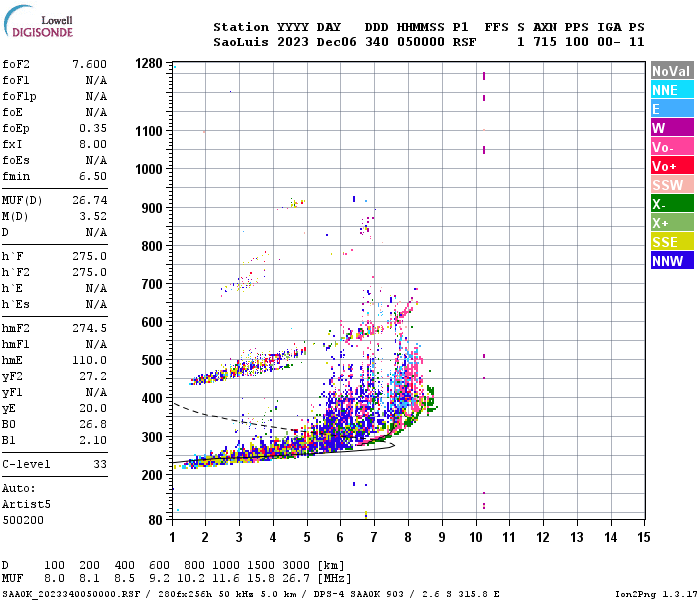Select the X- dark green legend swatch

point(672,204)
